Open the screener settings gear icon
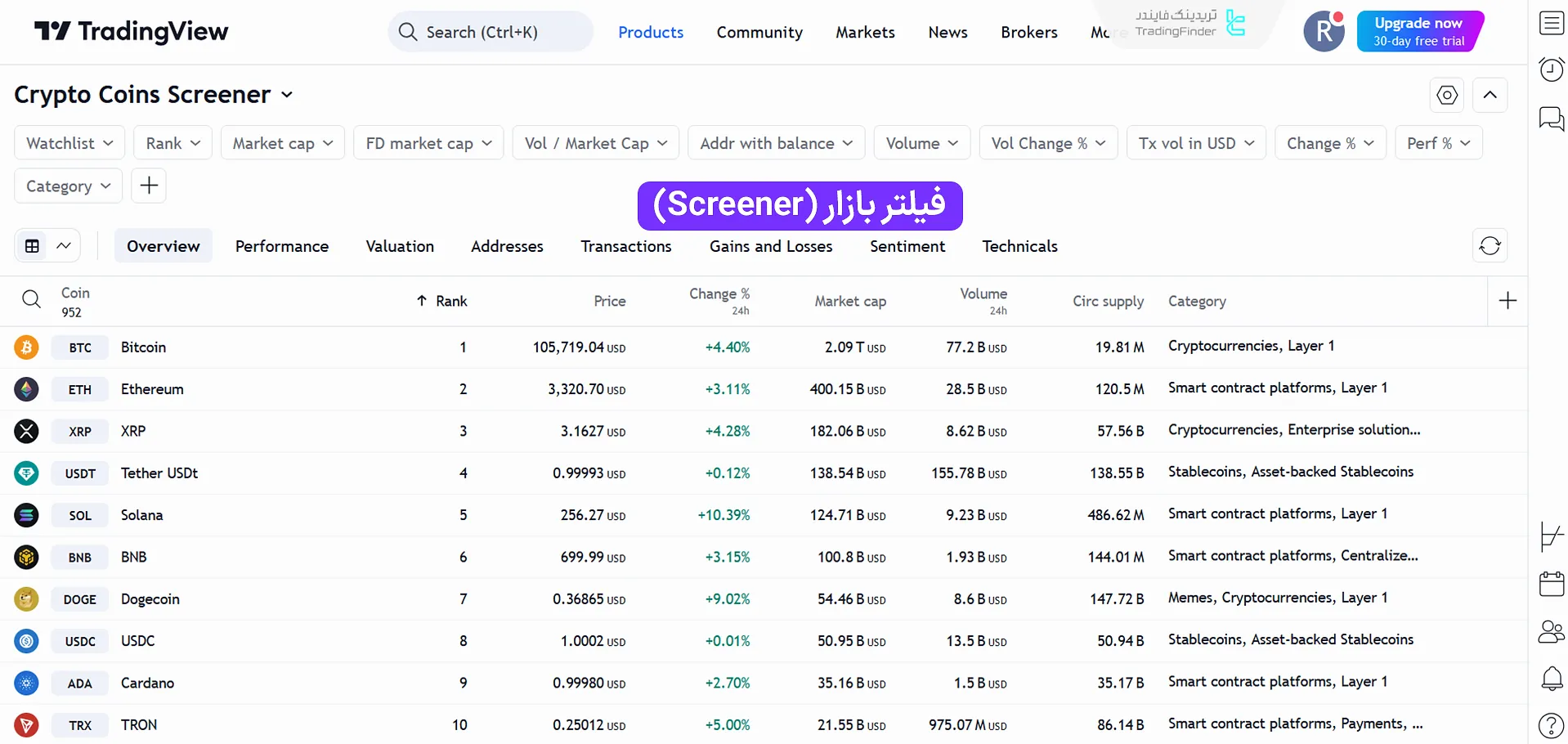The image size is (1568, 744). pos(1446,95)
